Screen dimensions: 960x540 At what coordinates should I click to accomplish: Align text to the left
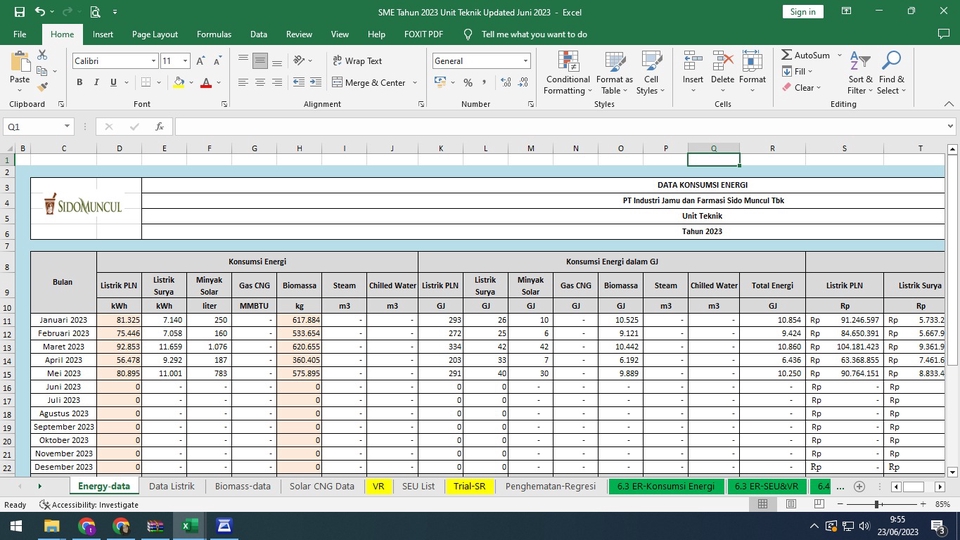(x=243, y=82)
